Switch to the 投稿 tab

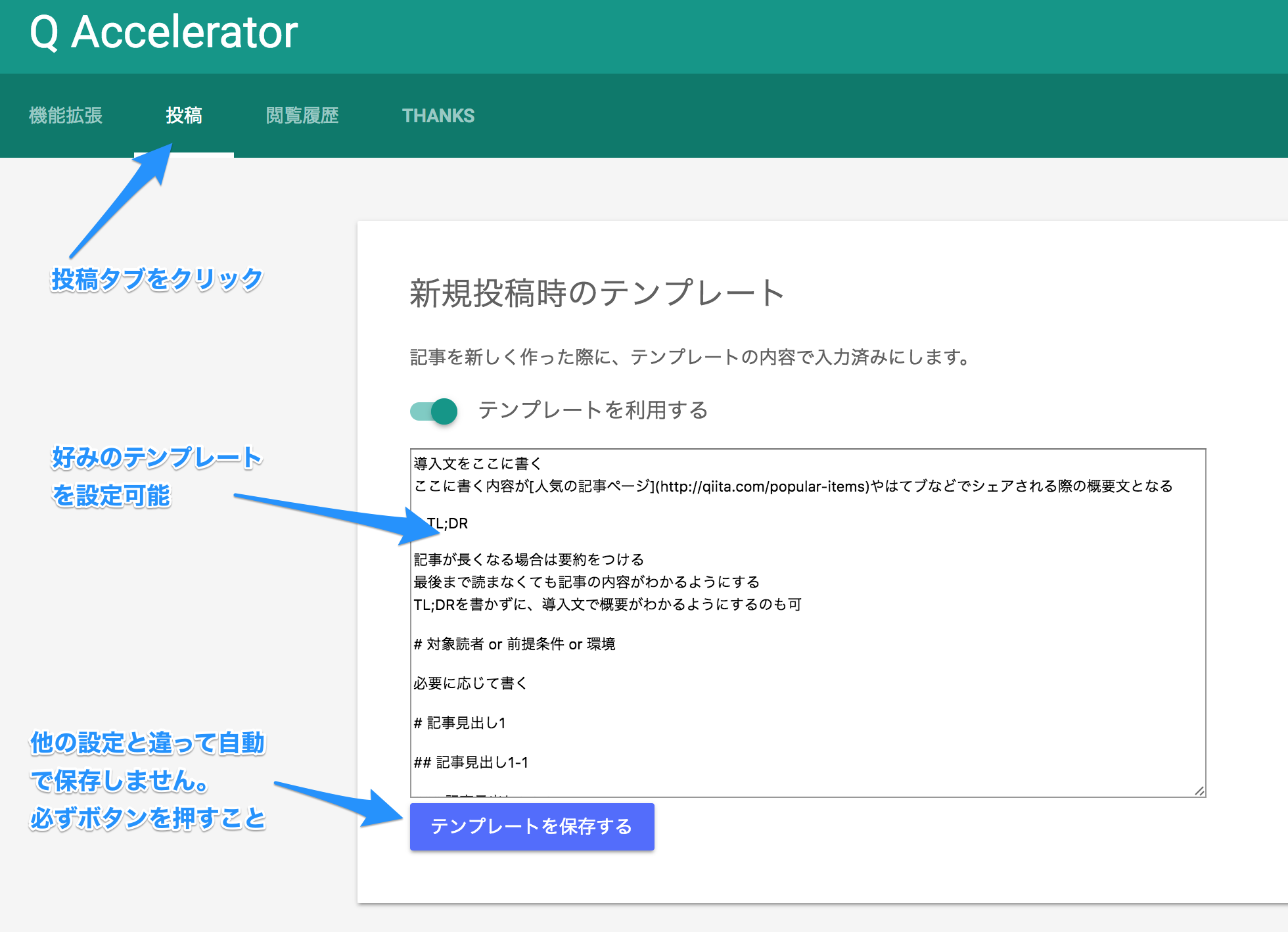184,116
